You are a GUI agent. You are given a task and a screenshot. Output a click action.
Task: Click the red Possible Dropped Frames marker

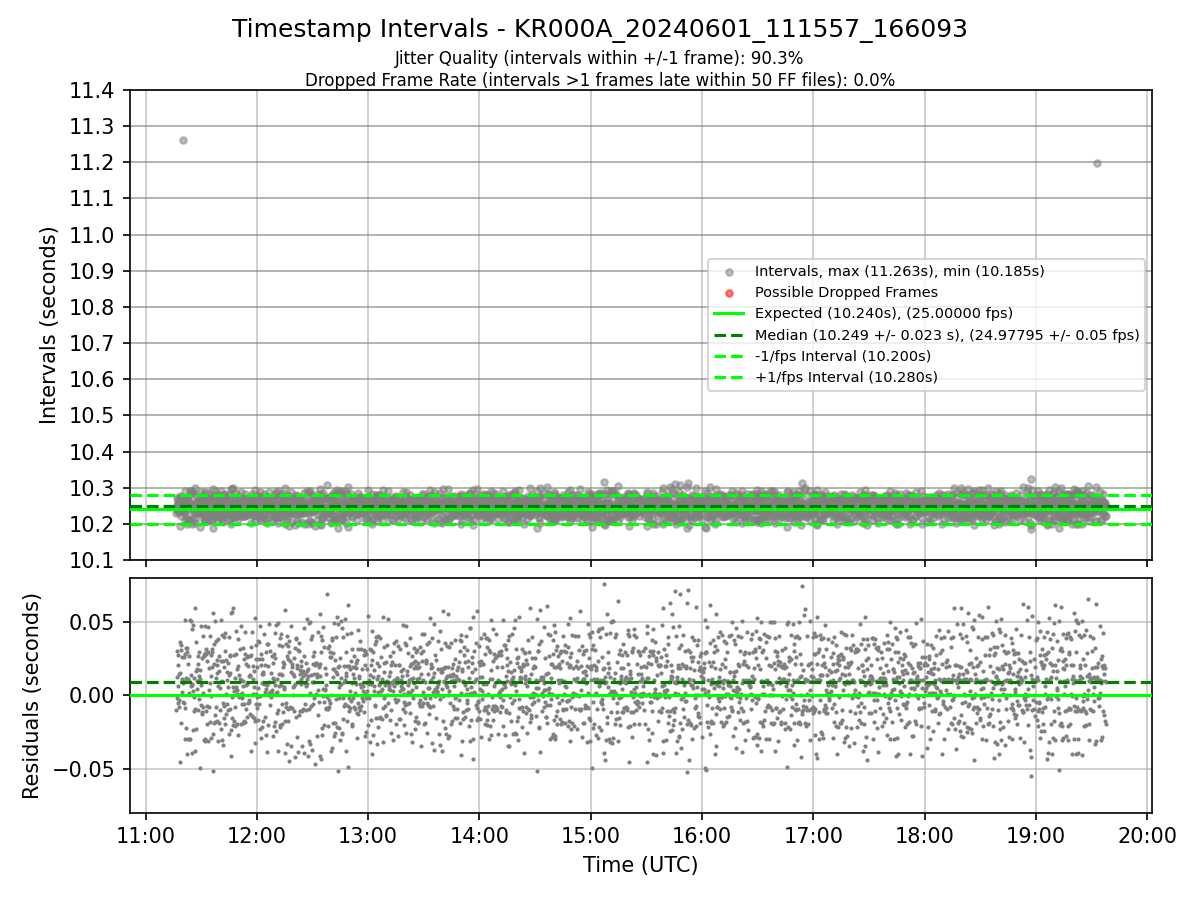[x=729, y=293]
